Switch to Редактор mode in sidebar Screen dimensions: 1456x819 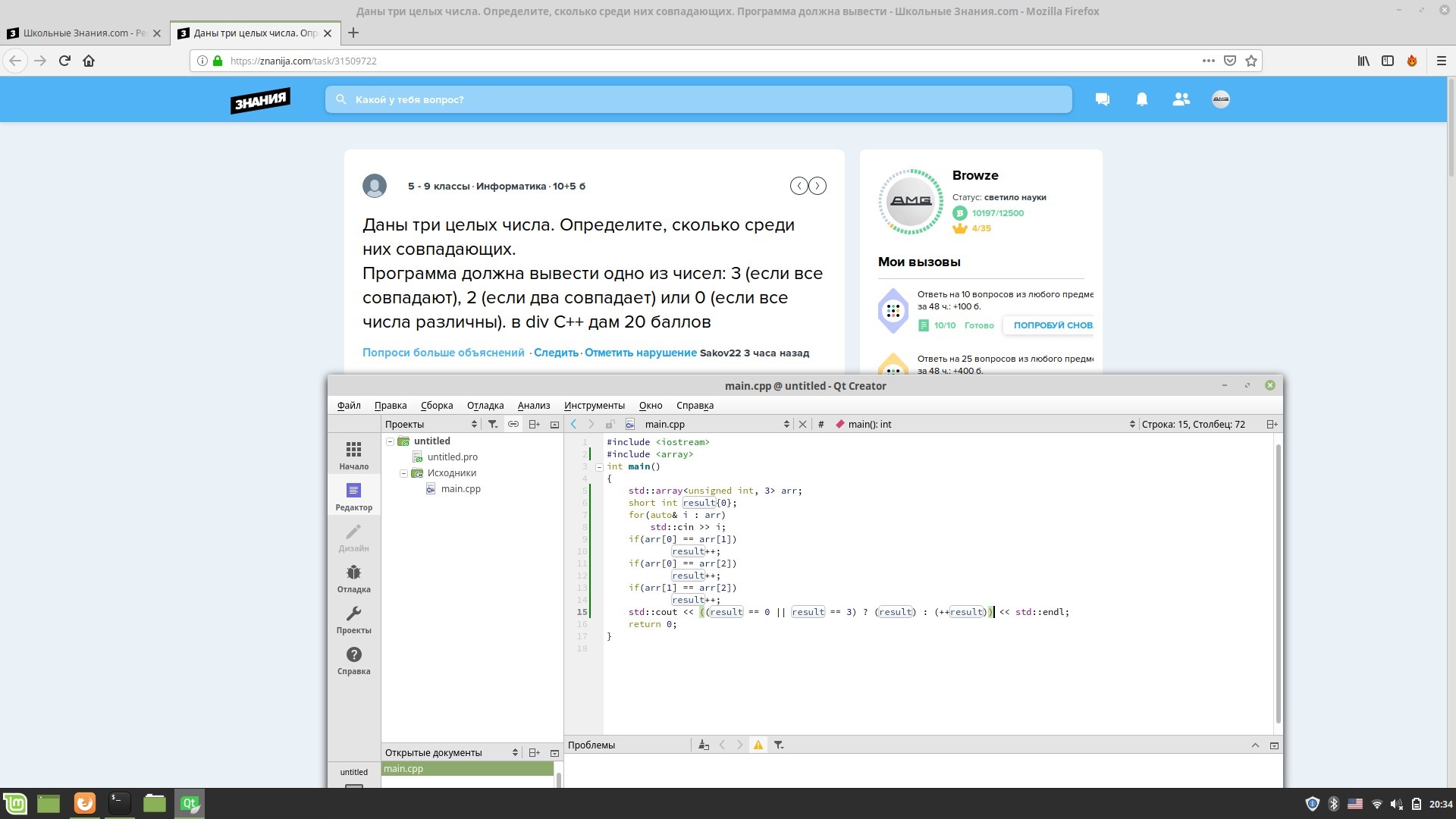[x=353, y=496]
